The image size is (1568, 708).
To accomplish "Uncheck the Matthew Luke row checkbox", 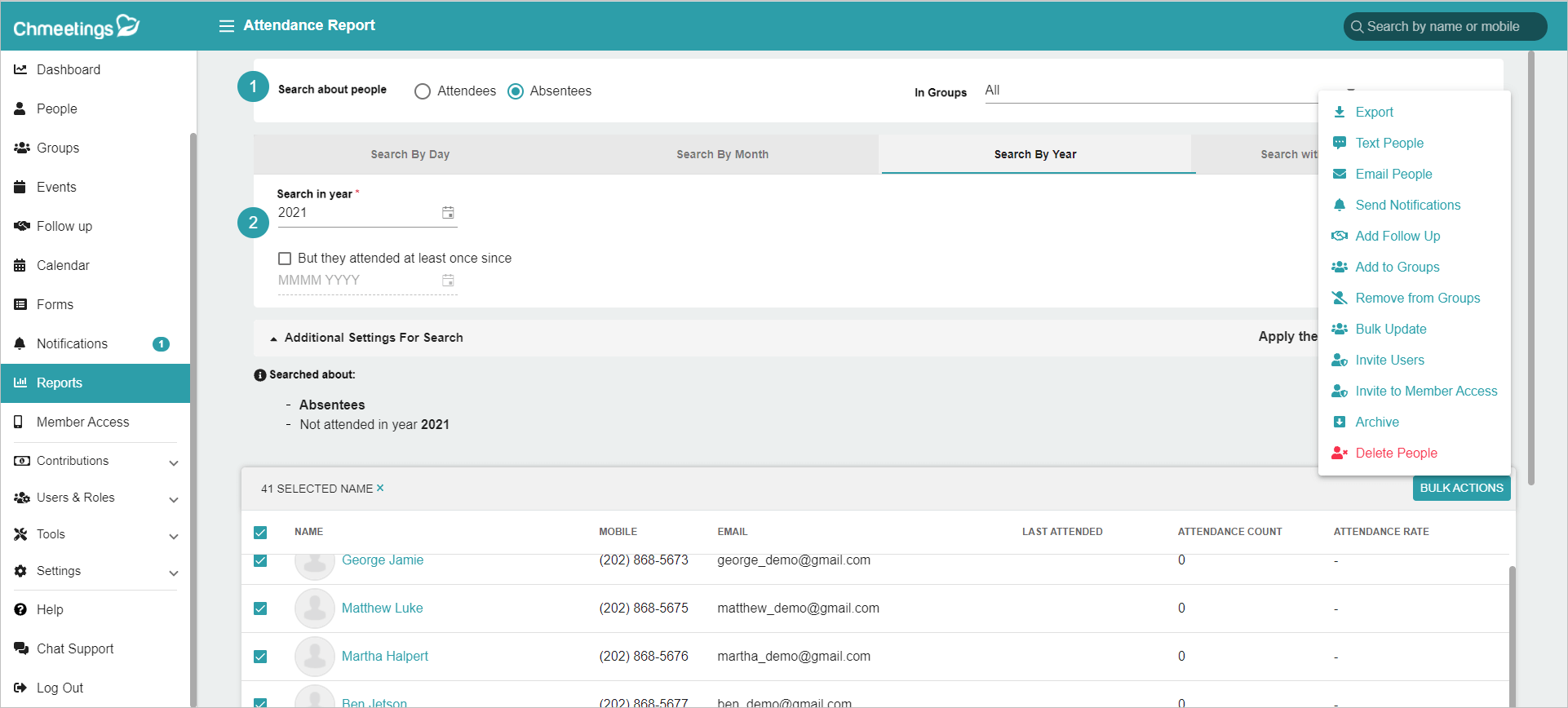I will (x=260, y=608).
